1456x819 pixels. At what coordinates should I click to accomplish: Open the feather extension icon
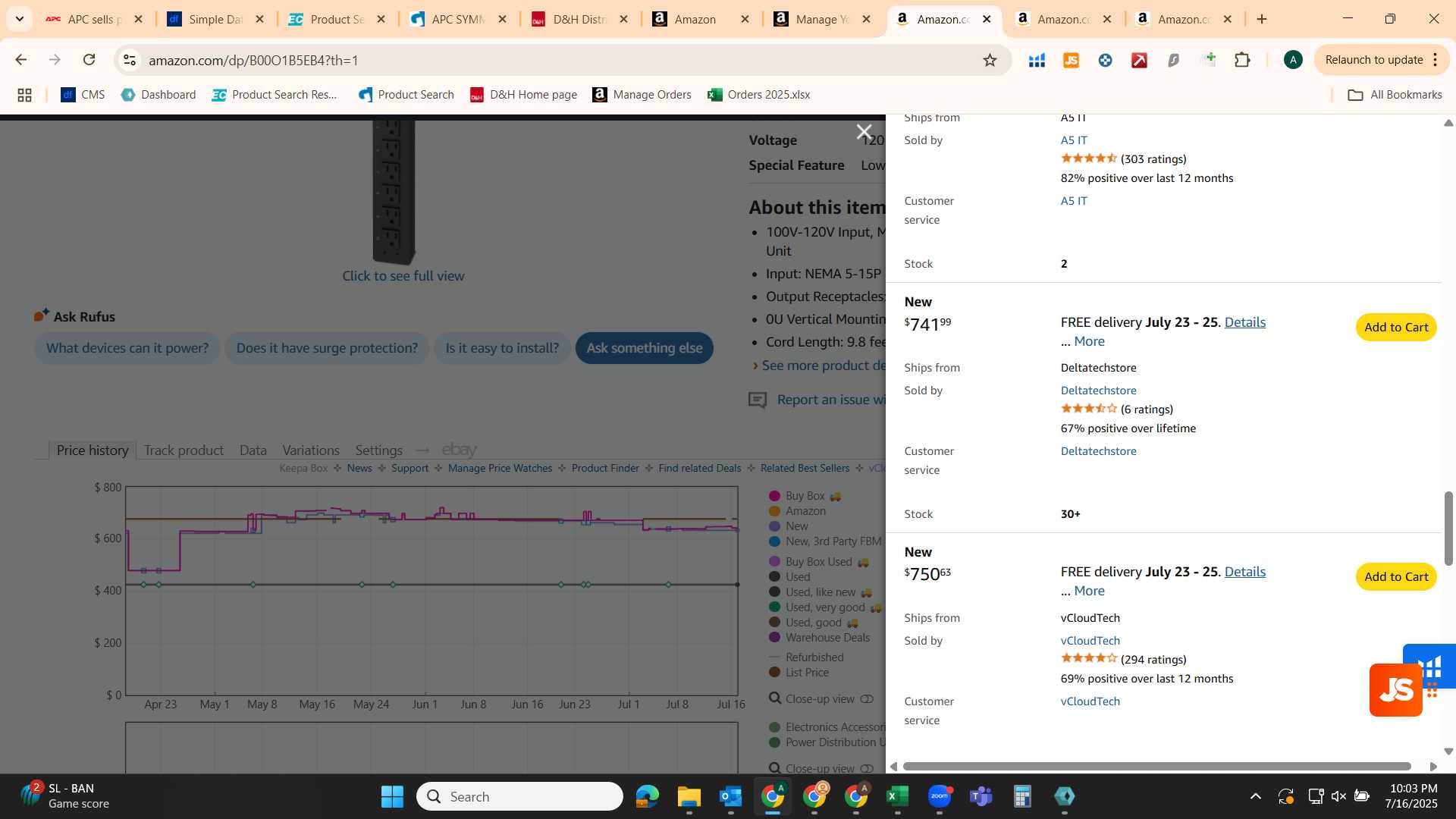(1173, 60)
